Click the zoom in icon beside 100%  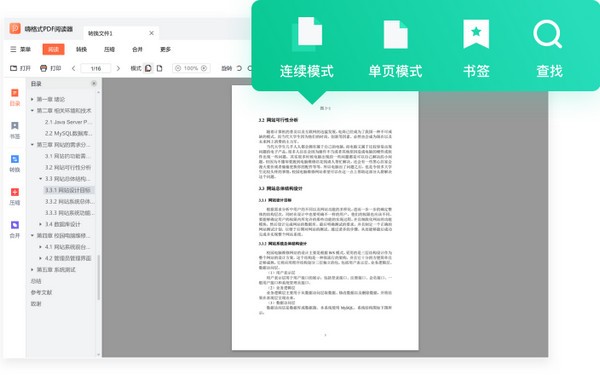[x=204, y=68]
